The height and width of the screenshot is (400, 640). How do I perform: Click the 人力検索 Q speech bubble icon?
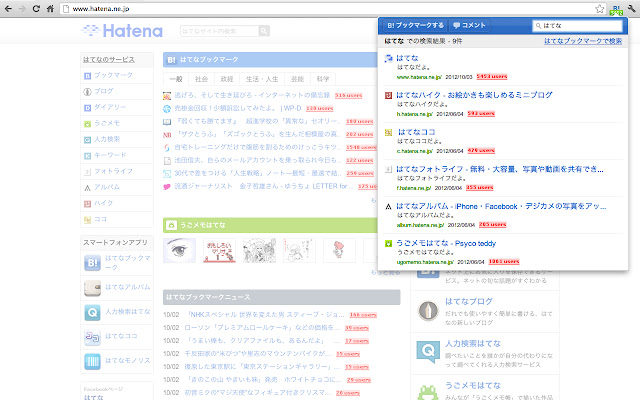[x=428, y=352]
